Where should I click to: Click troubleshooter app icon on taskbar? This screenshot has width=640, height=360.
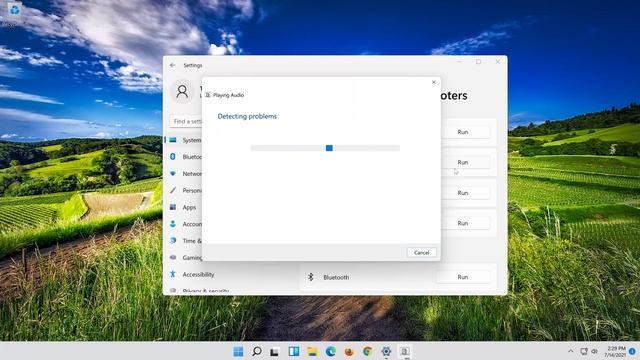pos(404,351)
